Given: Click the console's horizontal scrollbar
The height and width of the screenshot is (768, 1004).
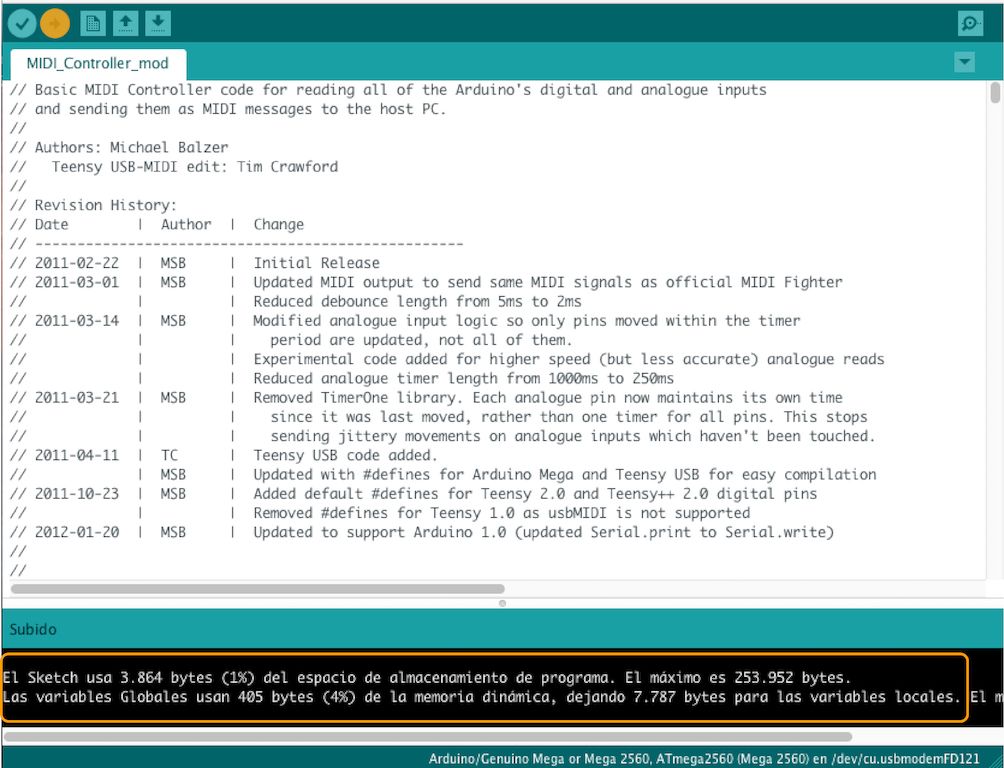Looking at the screenshot, I should pos(428,737).
